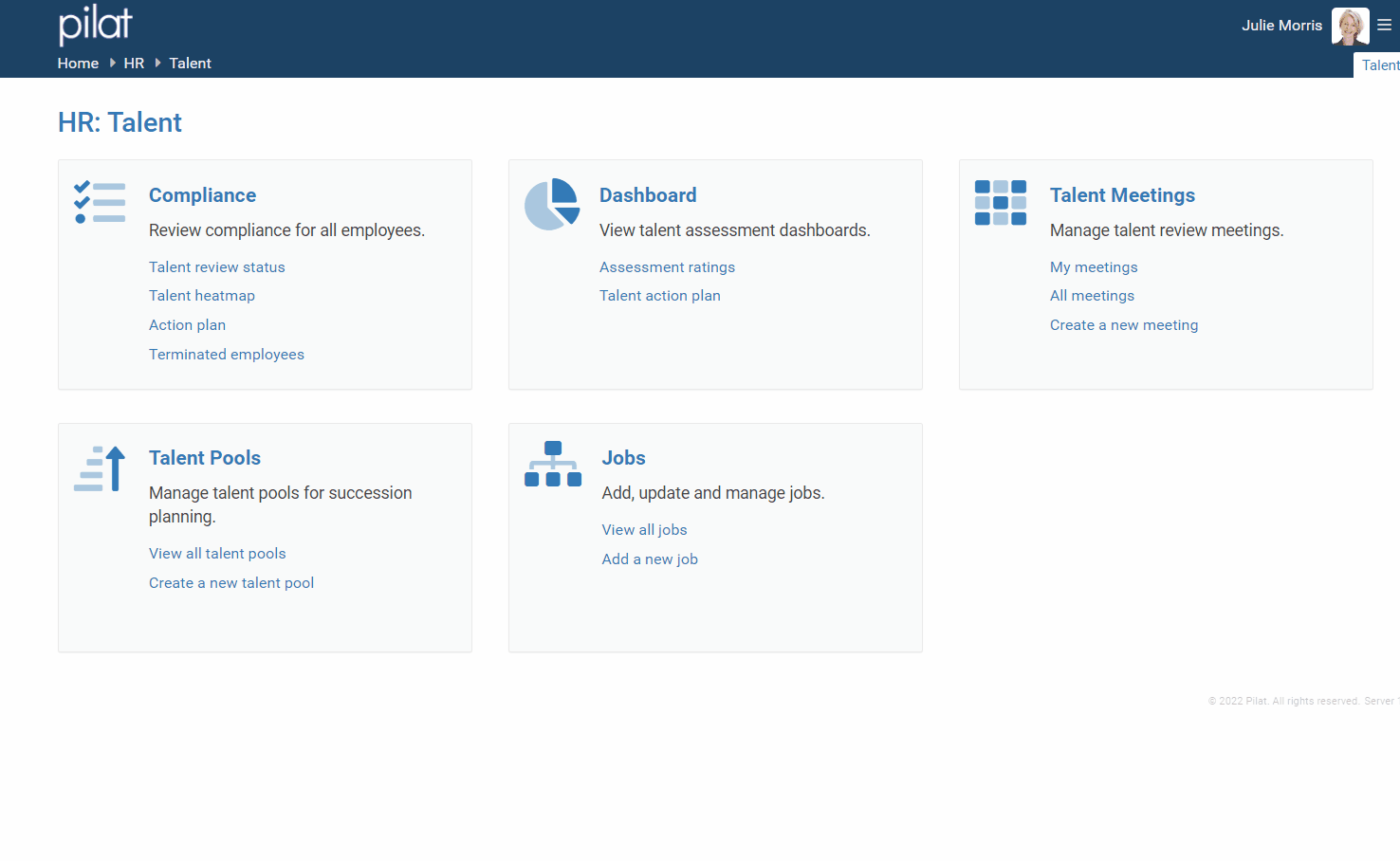Select View all talent pools
This screenshot has width=1400, height=861.
click(217, 554)
